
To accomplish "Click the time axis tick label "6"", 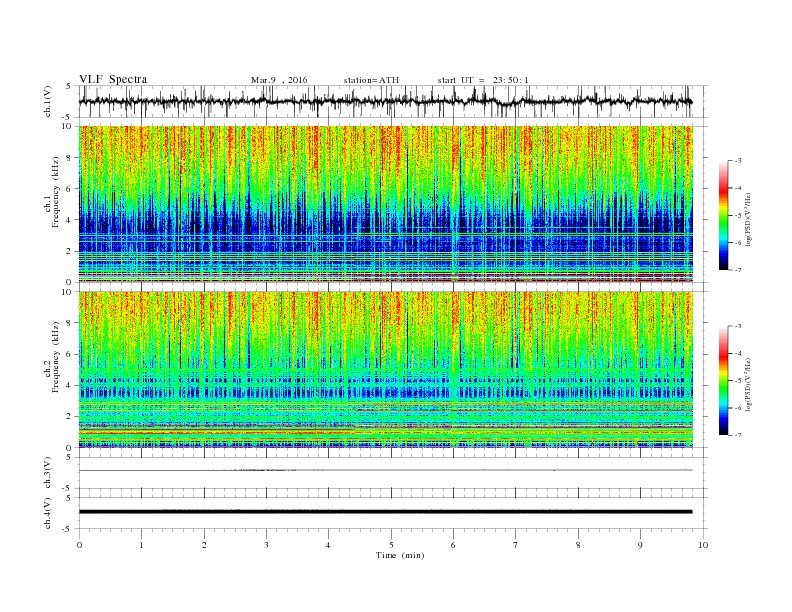I will pos(453,545).
